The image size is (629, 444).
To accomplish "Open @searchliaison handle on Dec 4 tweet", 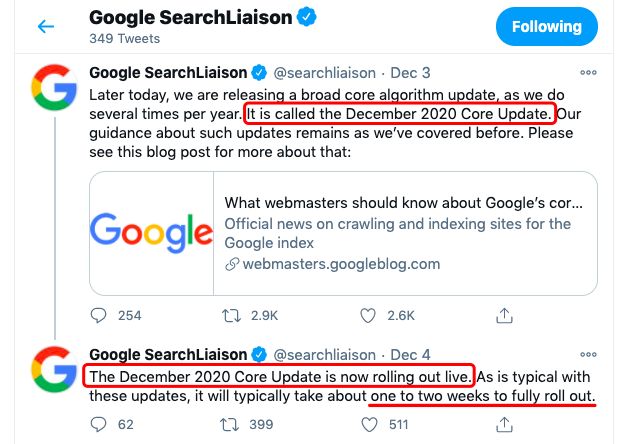I will pyautogui.click(x=325, y=355).
